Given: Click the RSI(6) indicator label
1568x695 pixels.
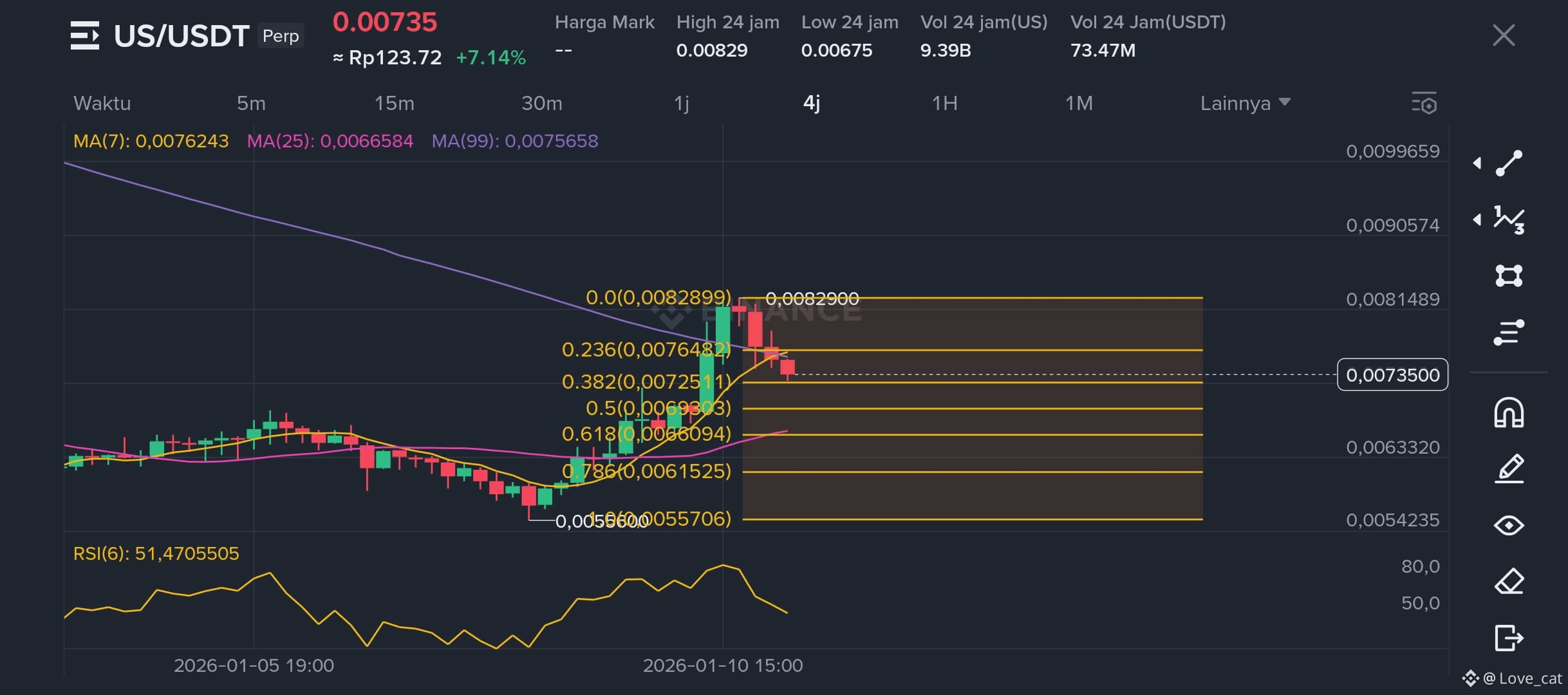Looking at the screenshot, I should click(156, 553).
